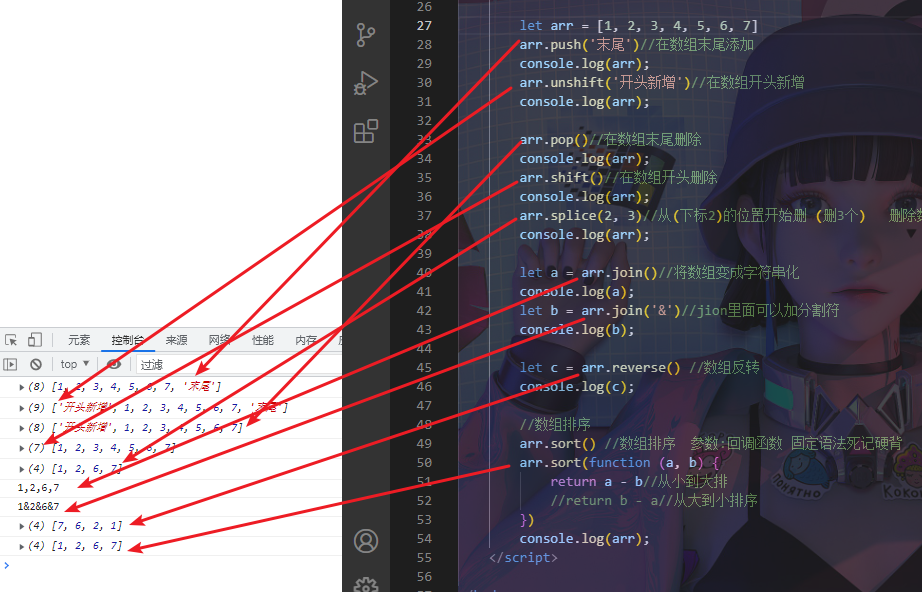Click the 'arr.sort(function (a, b) {' line
Screen dimensions: 922x592
[619, 463]
